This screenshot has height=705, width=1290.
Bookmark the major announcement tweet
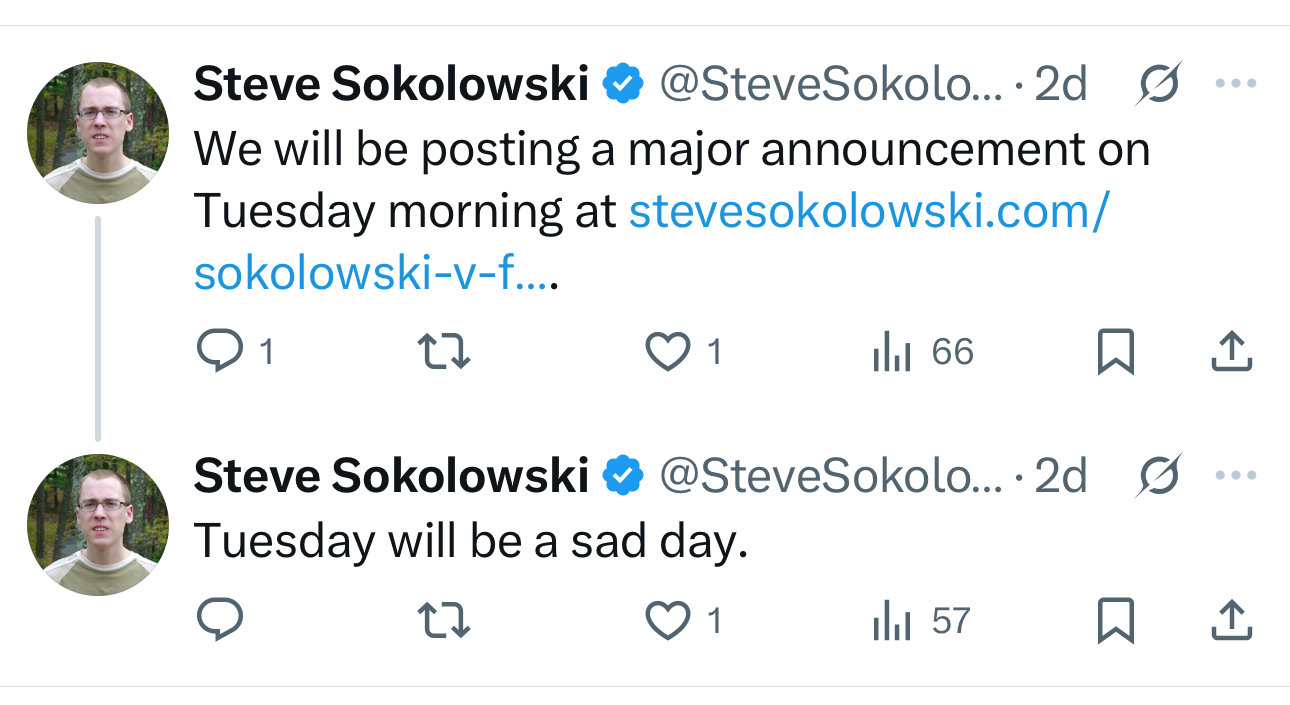(1115, 352)
